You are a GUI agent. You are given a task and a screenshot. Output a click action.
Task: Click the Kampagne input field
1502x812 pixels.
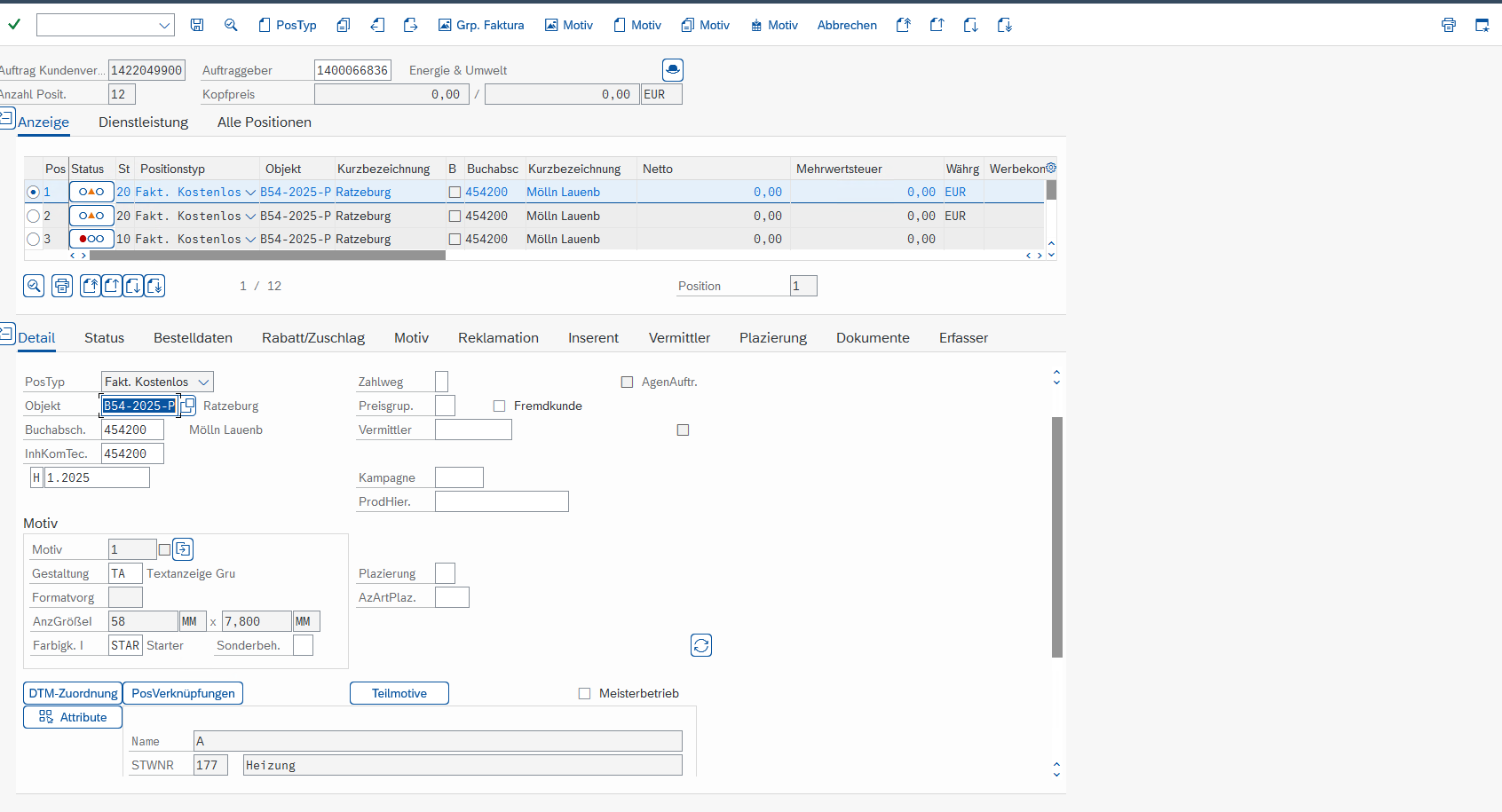click(459, 477)
